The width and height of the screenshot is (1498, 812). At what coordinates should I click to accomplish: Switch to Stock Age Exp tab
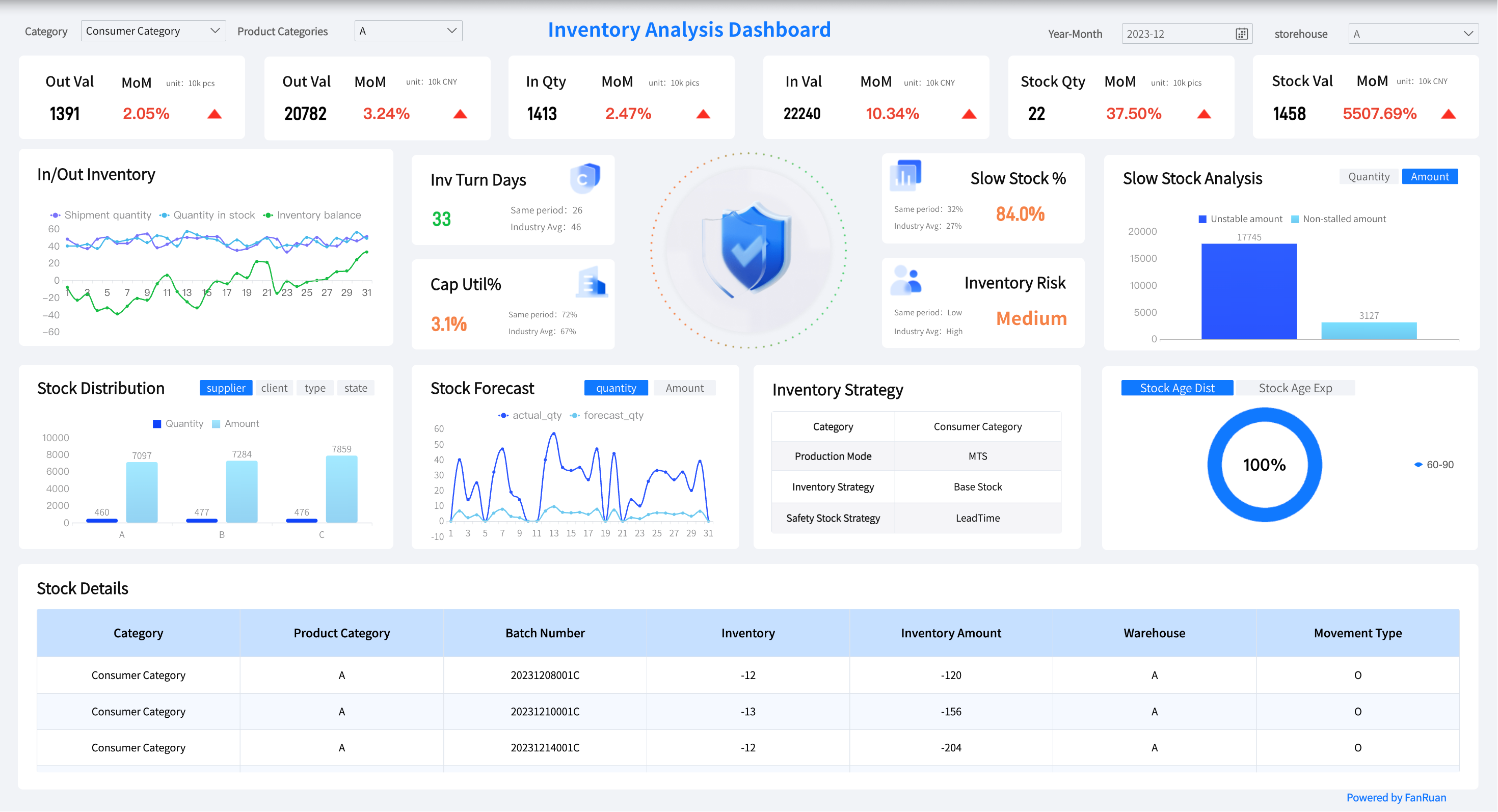(x=1295, y=388)
